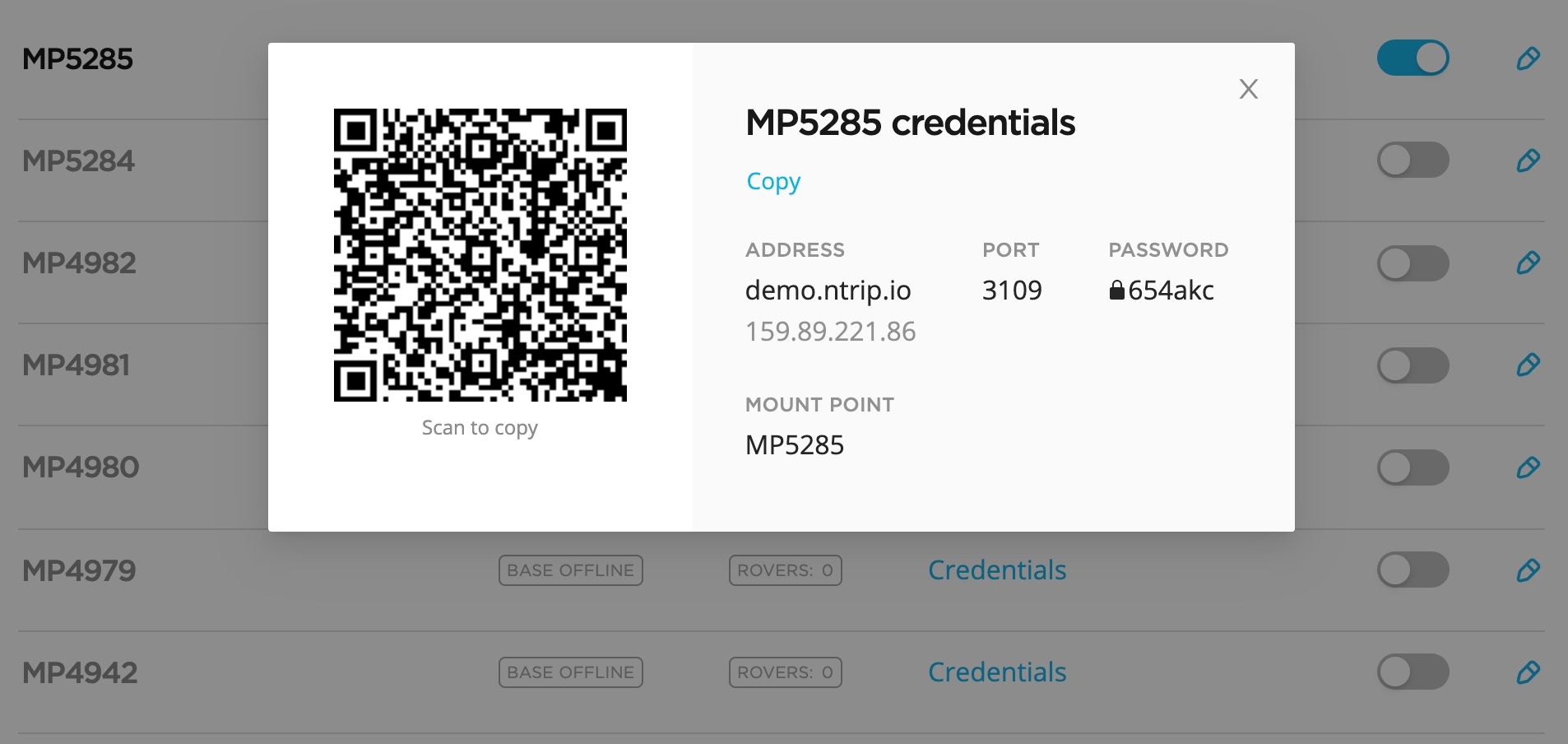Open Credentials link for MP4979
Screen dimensions: 1568x744
click(x=996, y=570)
